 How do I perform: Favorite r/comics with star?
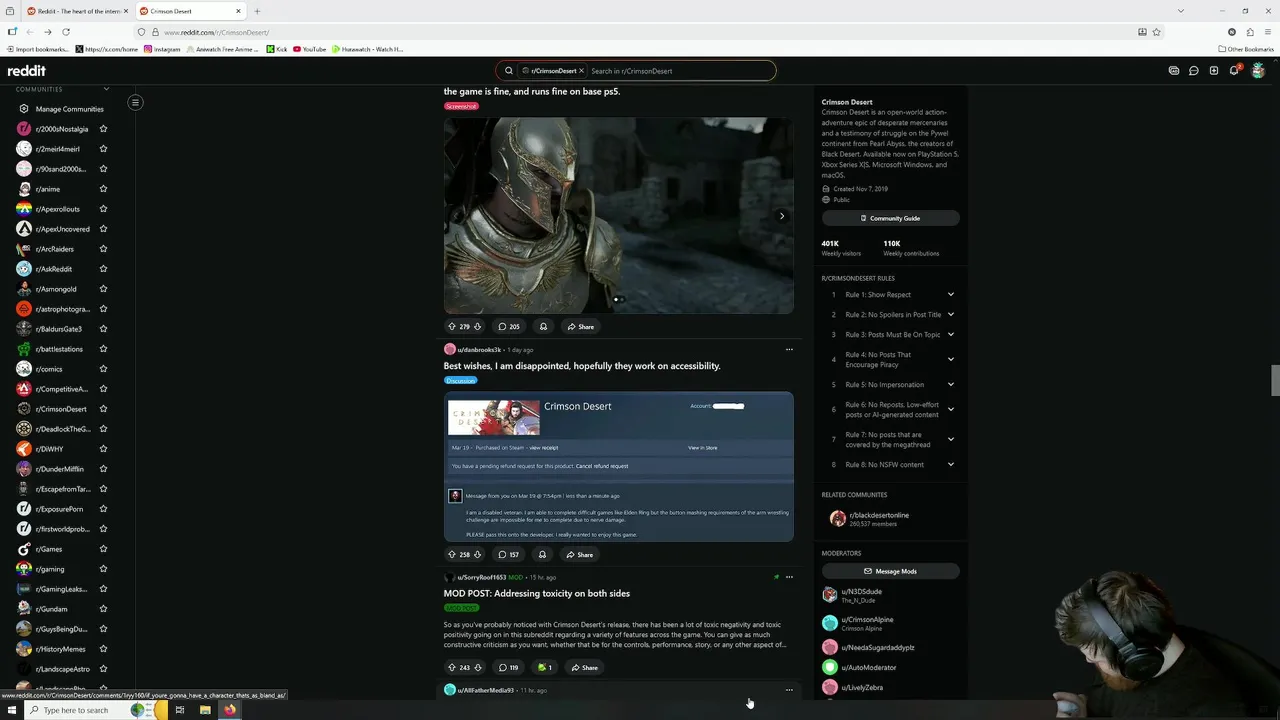[103, 369]
